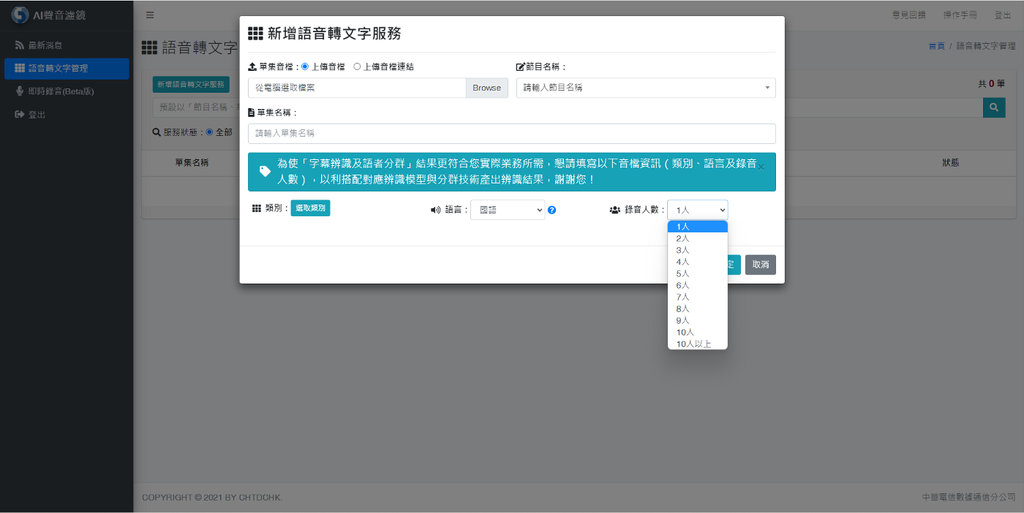Screen dimensions: 1024x513
Task: Click the 共 0 筆 count text
Action: [x=991, y=84]
